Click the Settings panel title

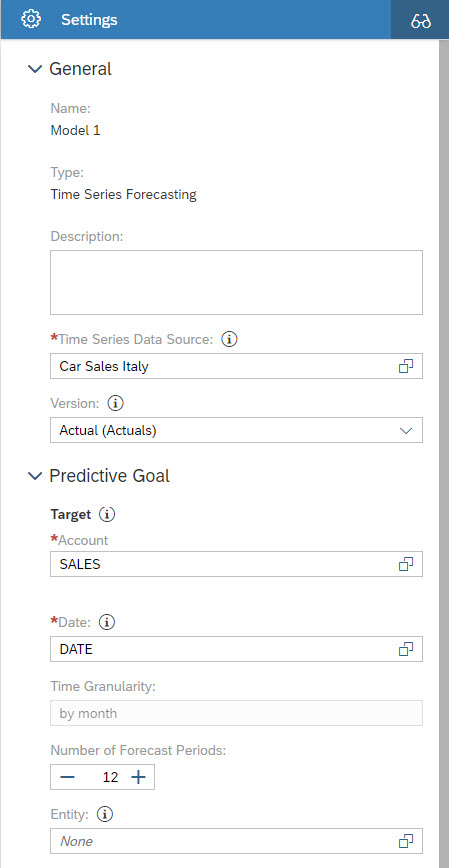(x=89, y=20)
